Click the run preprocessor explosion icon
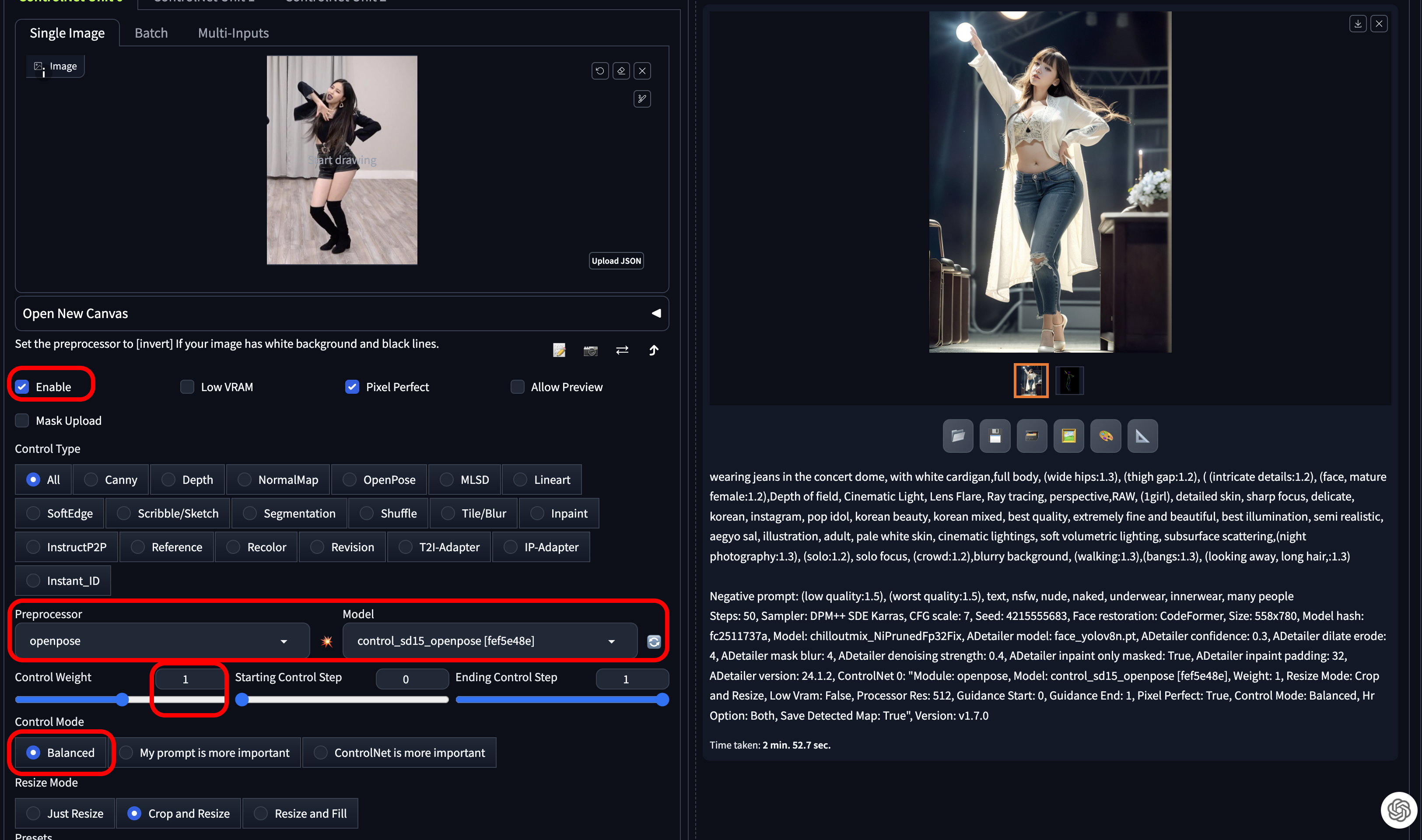Viewport: 1422px width, 840px height. [327, 641]
